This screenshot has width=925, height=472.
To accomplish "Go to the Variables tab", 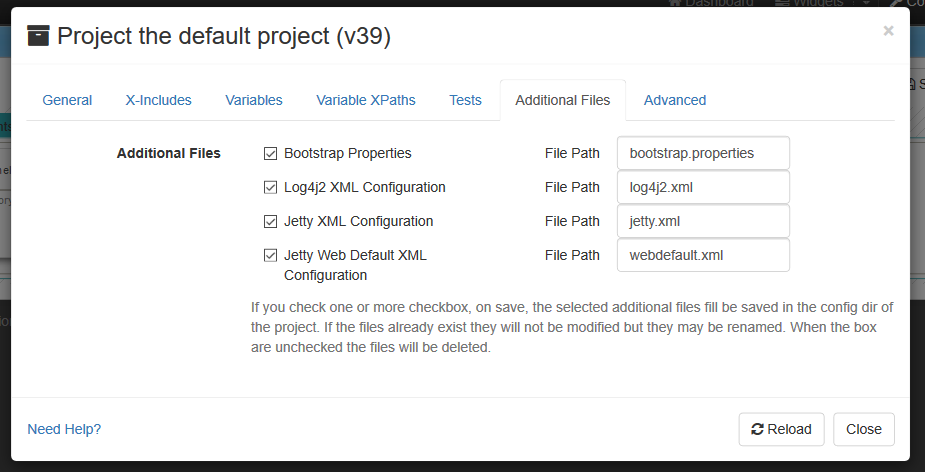I will tap(254, 100).
